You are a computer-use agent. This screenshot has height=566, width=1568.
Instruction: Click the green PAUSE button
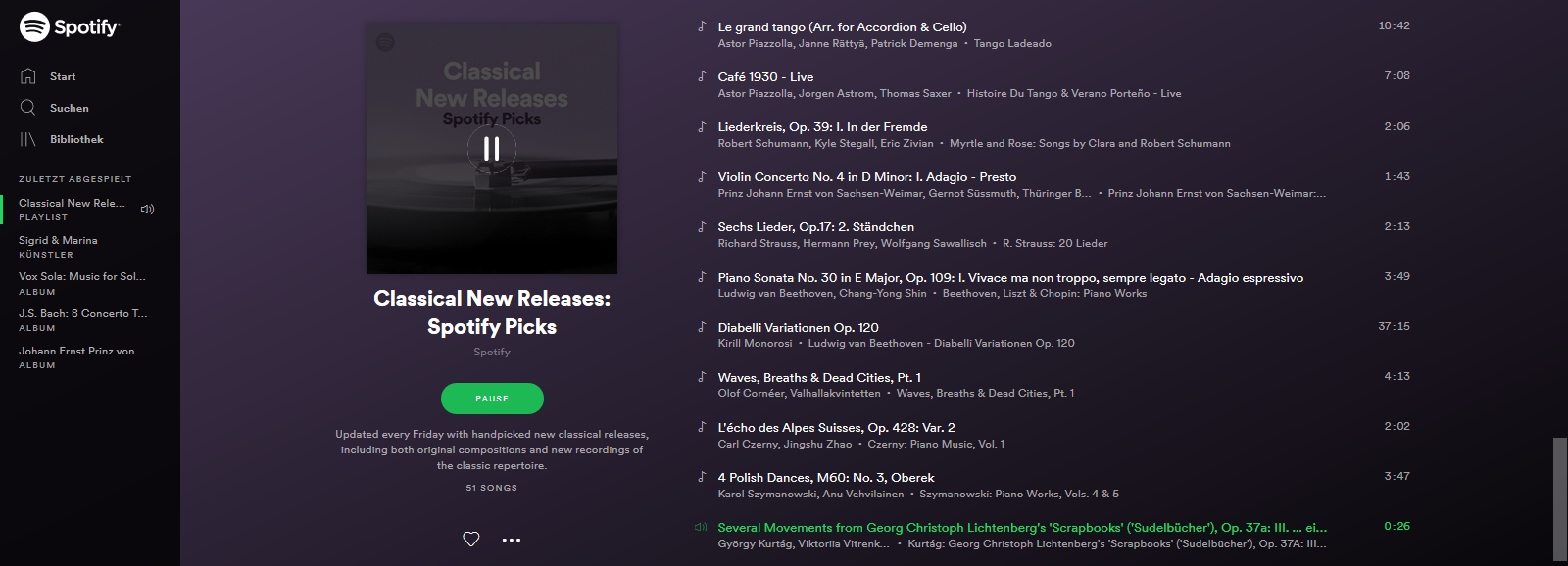492,399
